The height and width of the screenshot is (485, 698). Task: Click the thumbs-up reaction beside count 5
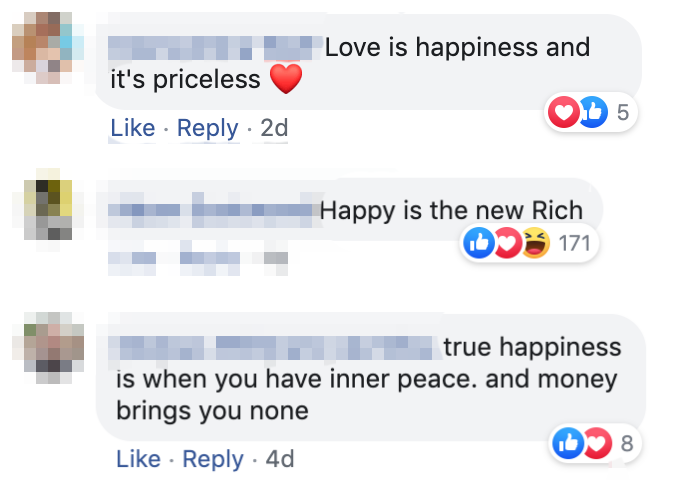593,112
